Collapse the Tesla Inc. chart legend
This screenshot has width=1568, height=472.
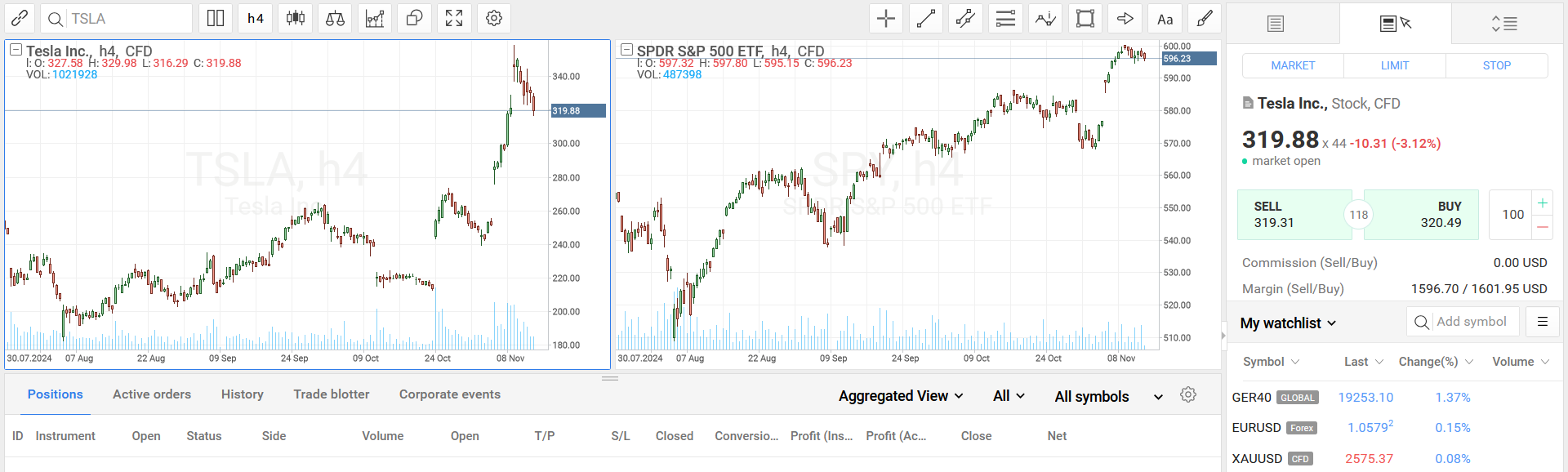point(16,50)
